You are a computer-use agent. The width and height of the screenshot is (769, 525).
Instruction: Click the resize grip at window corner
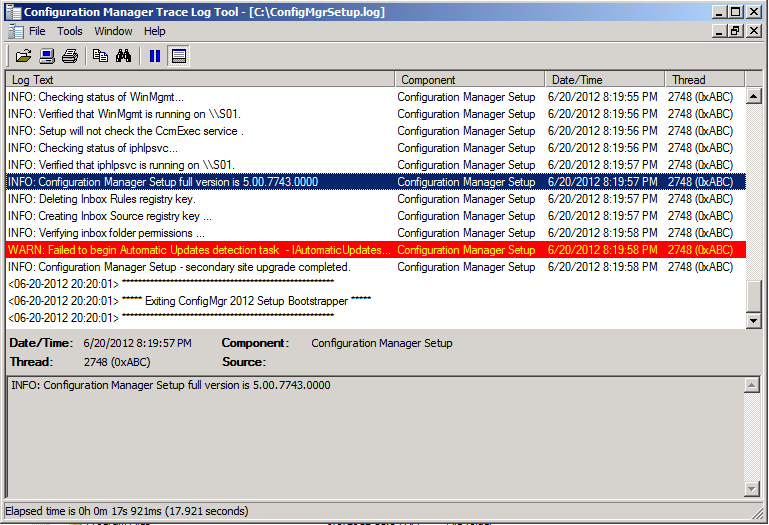758,513
